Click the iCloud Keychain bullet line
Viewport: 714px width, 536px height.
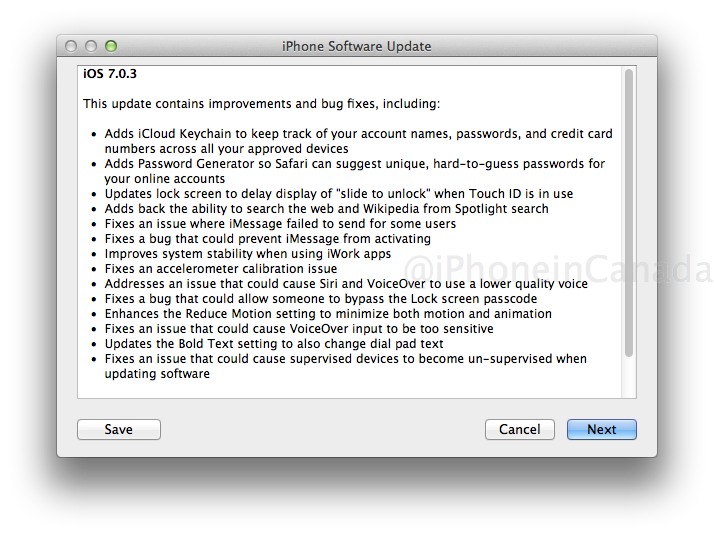pos(358,141)
